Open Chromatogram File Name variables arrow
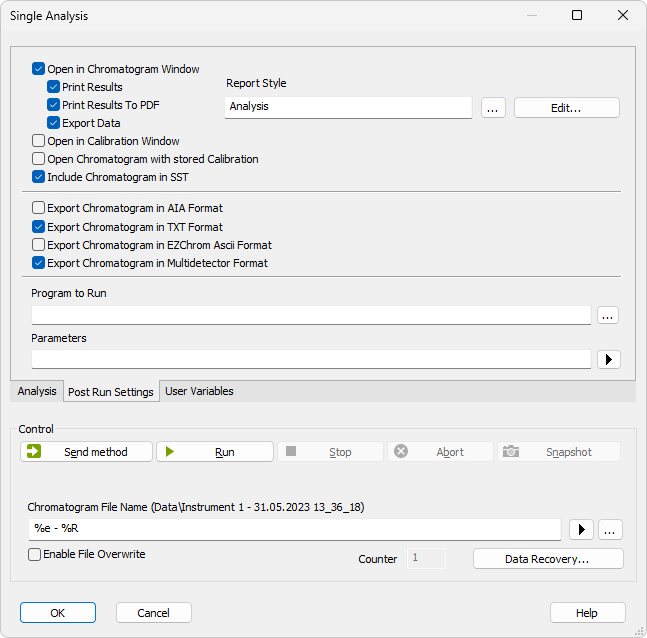 pyautogui.click(x=581, y=529)
